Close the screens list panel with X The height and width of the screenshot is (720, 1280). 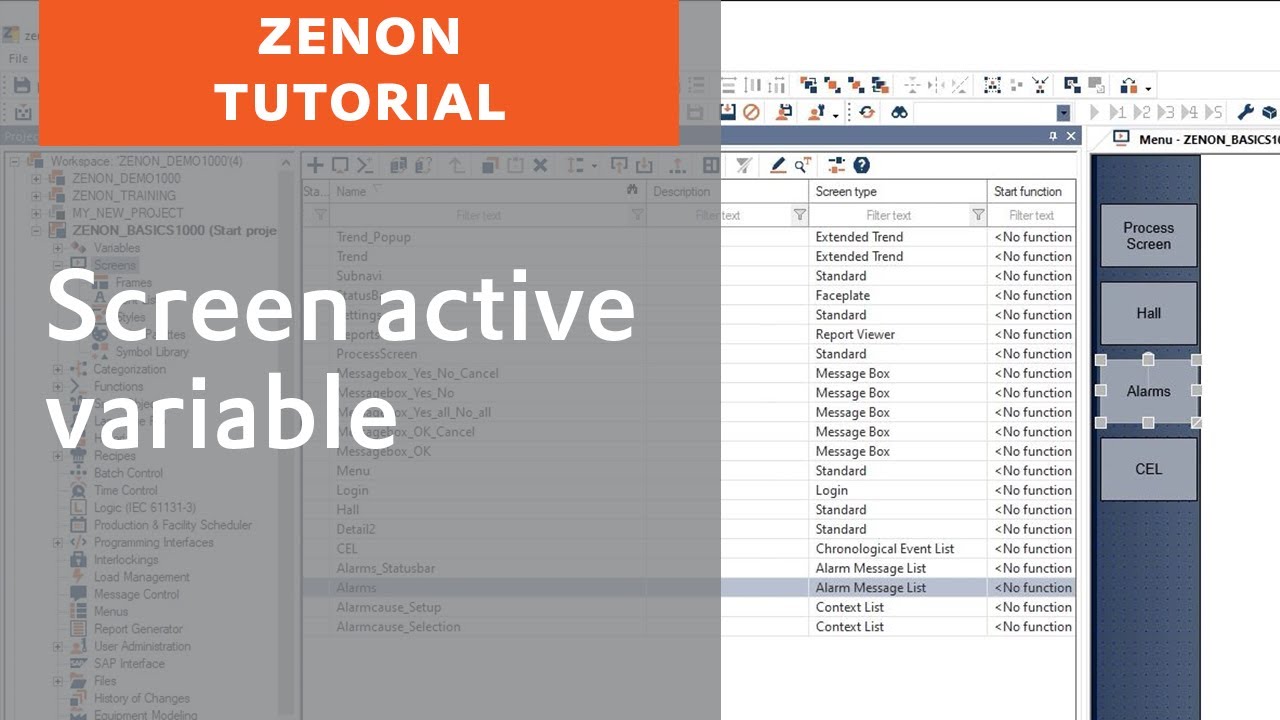pyautogui.click(x=1071, y=136)
